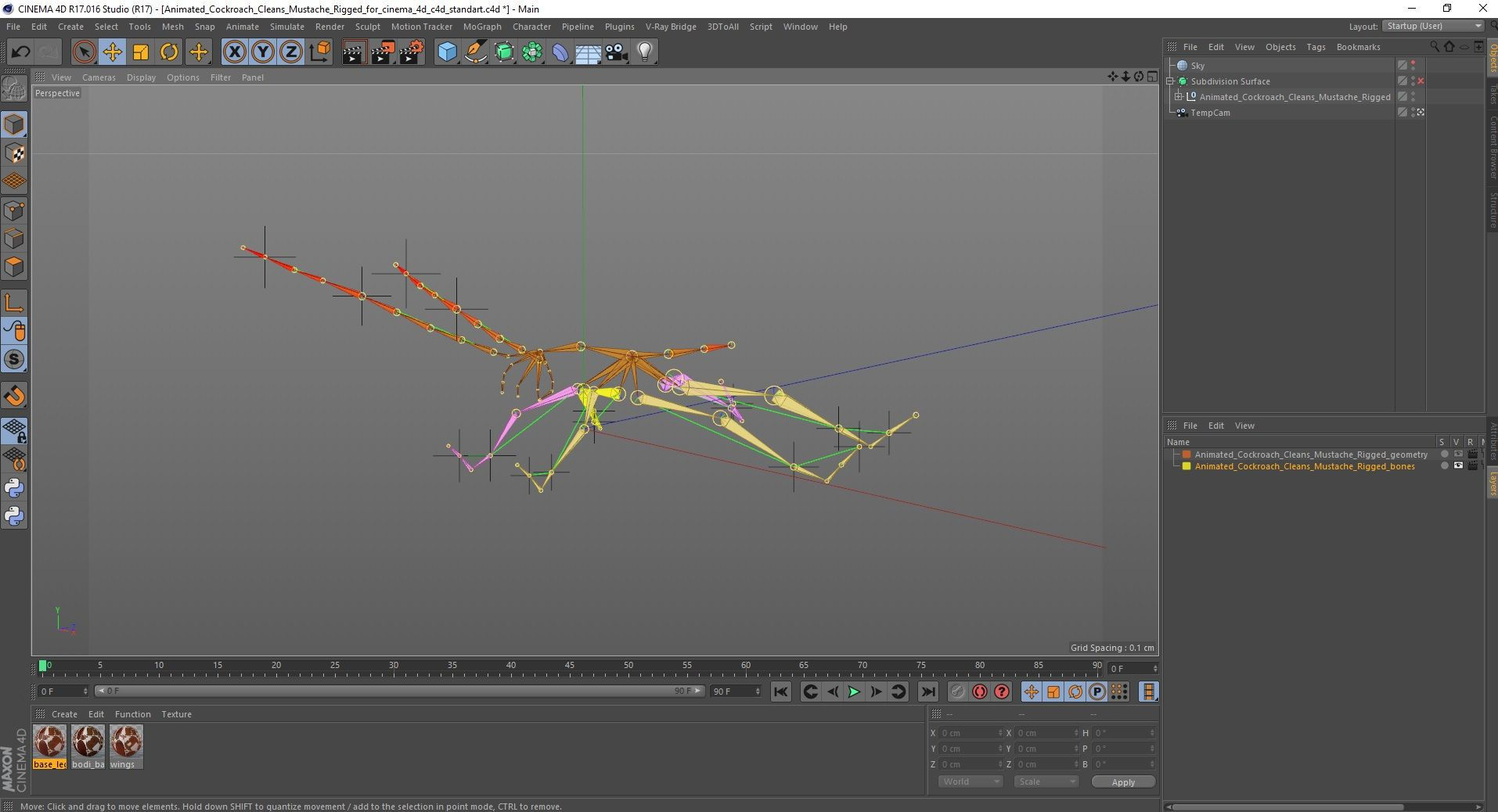Screen dimensions: 1498x812
Task: Click the upper Python script icon
Action: coord(14,488)
